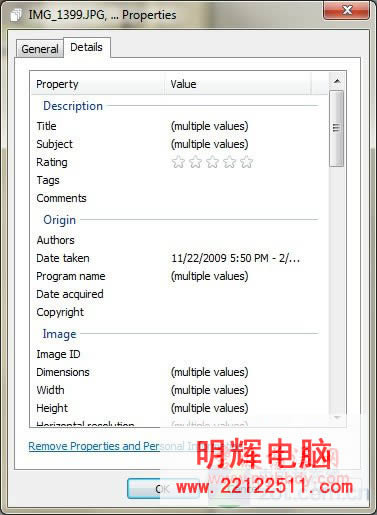Set rating to one star

pos(178,162)
